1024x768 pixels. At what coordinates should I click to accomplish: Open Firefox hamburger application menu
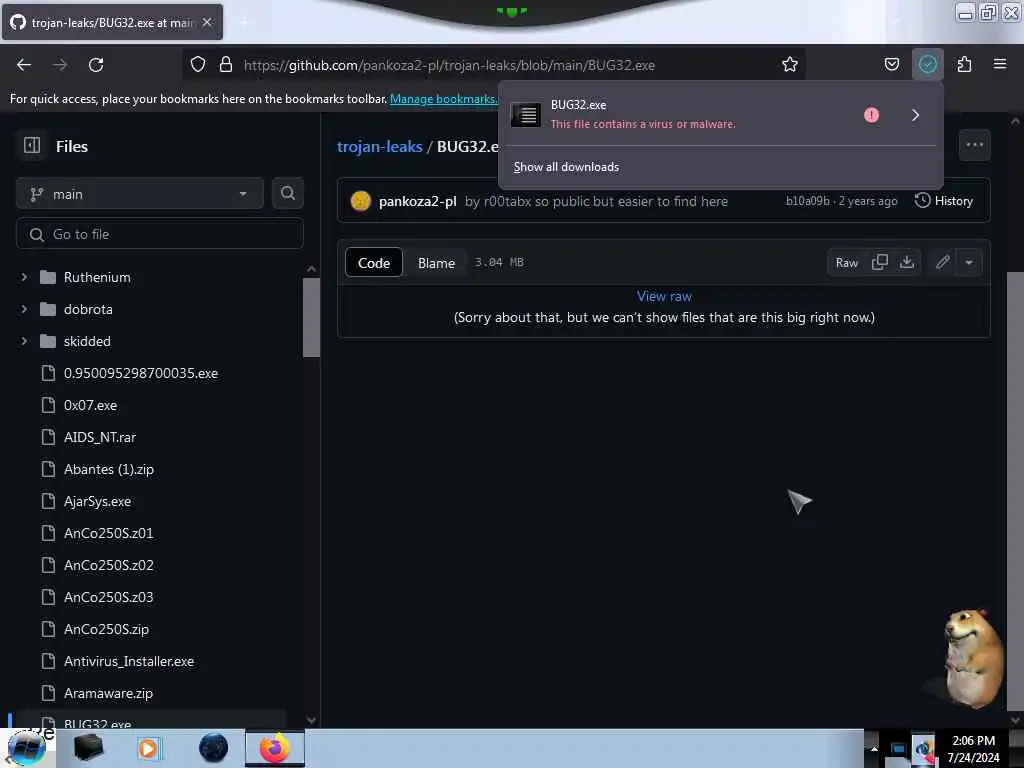click(999, 64)
